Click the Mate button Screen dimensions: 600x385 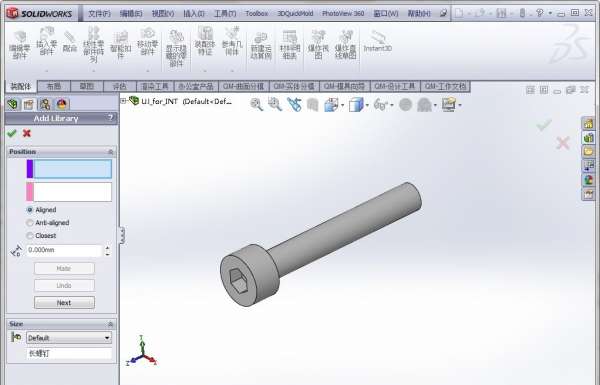coord(64,268)
